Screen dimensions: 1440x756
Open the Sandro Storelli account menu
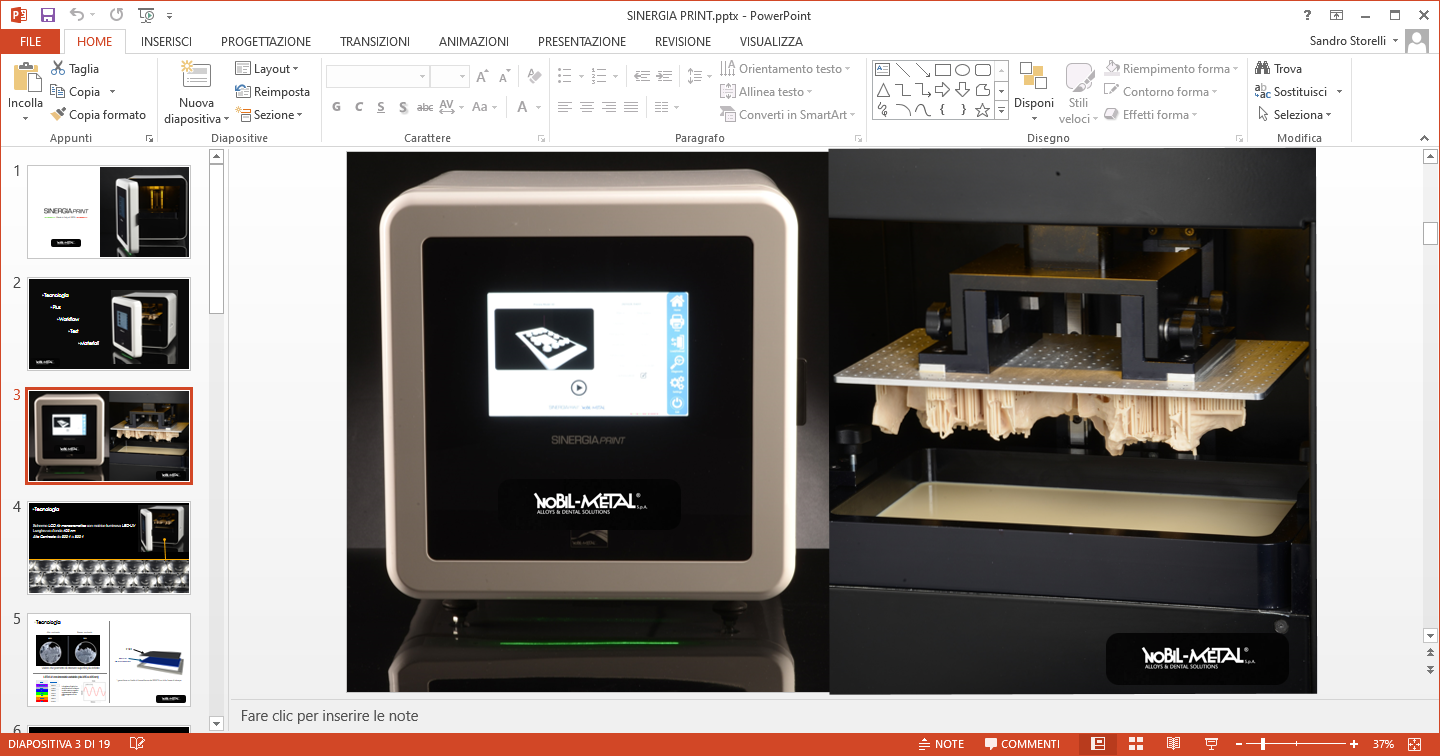pyautogui.click(x=1355, y=41)
